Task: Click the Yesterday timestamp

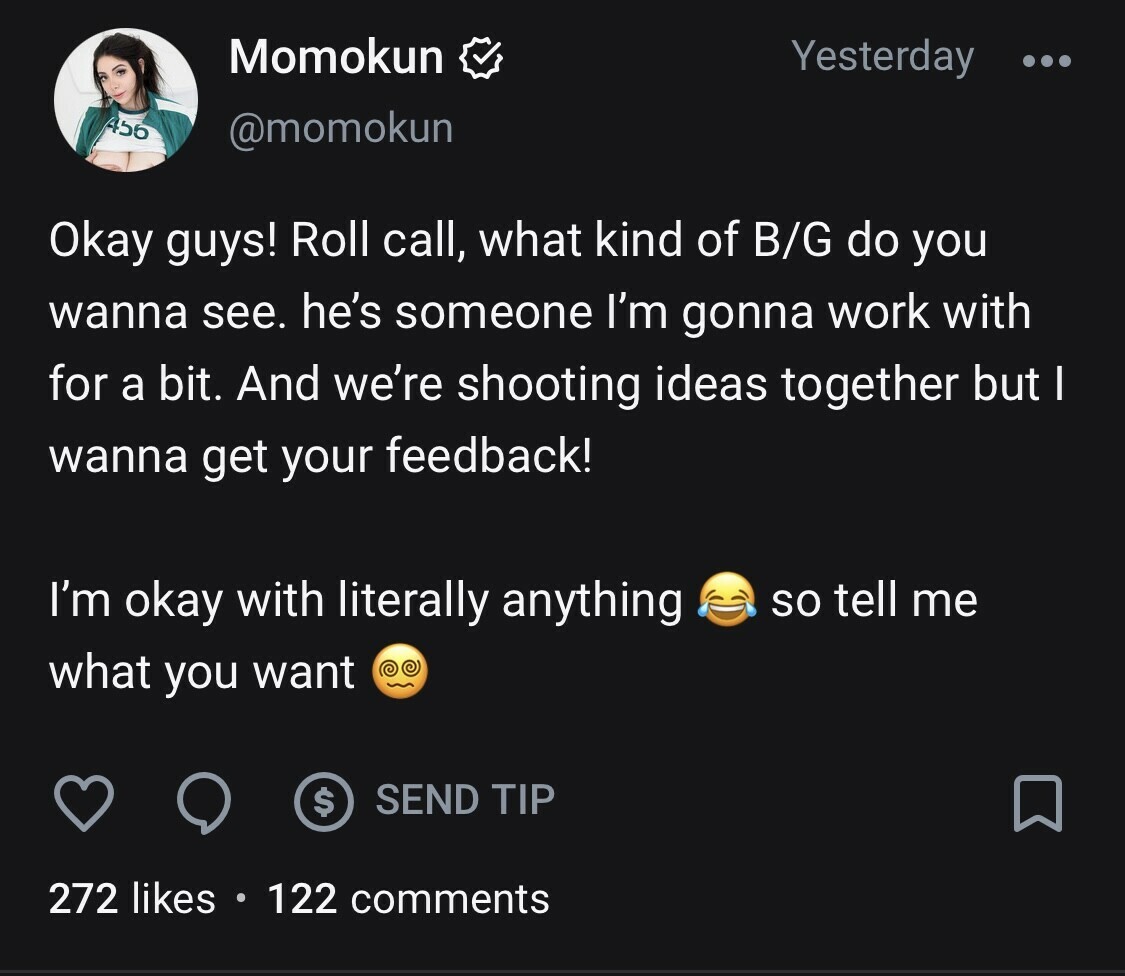Action: pos(882,57)
